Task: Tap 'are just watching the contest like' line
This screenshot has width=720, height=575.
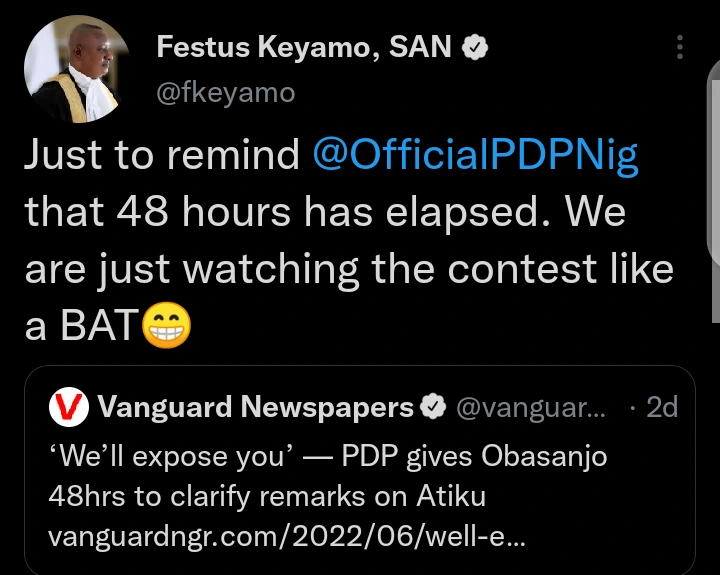Action: coord(349,268)
